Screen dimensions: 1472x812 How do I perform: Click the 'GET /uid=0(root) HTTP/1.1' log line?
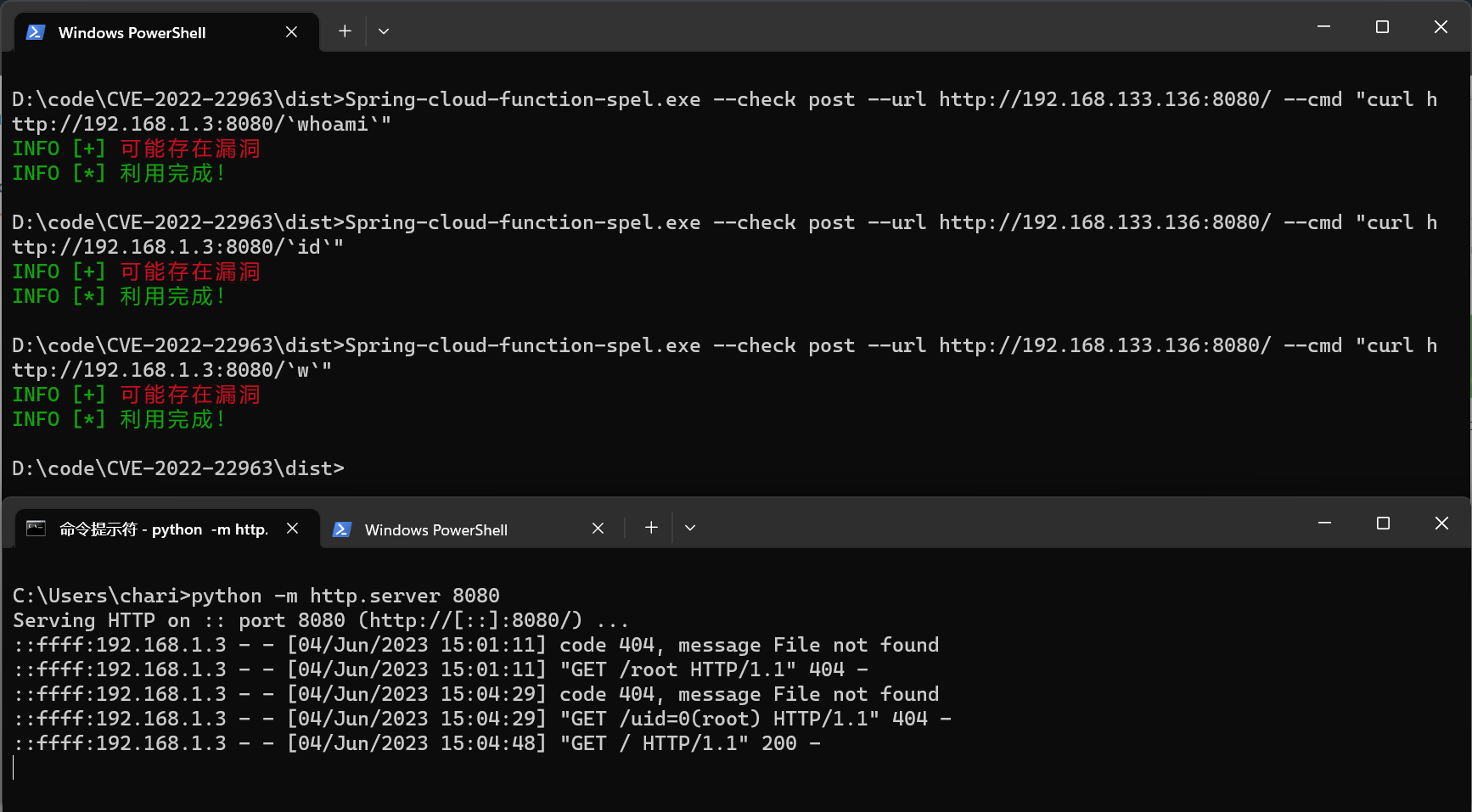coord(482,719)
